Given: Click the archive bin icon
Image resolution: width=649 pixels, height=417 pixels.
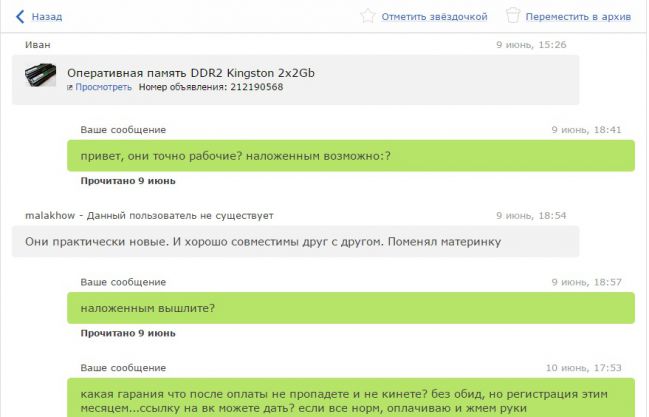Looking at the screenshot, I should click(513, 16).
